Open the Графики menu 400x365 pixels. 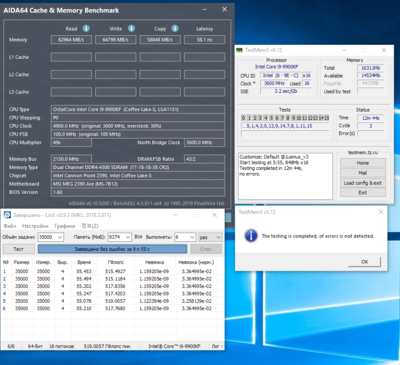tap(65, 226)
